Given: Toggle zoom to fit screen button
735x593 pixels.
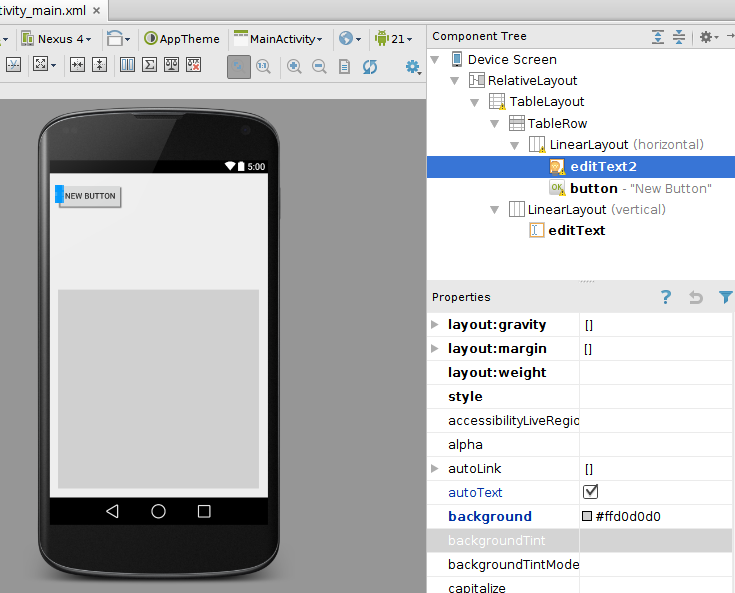Looking at the screenshot, I should pyautogui.click(x=239, y=67).
